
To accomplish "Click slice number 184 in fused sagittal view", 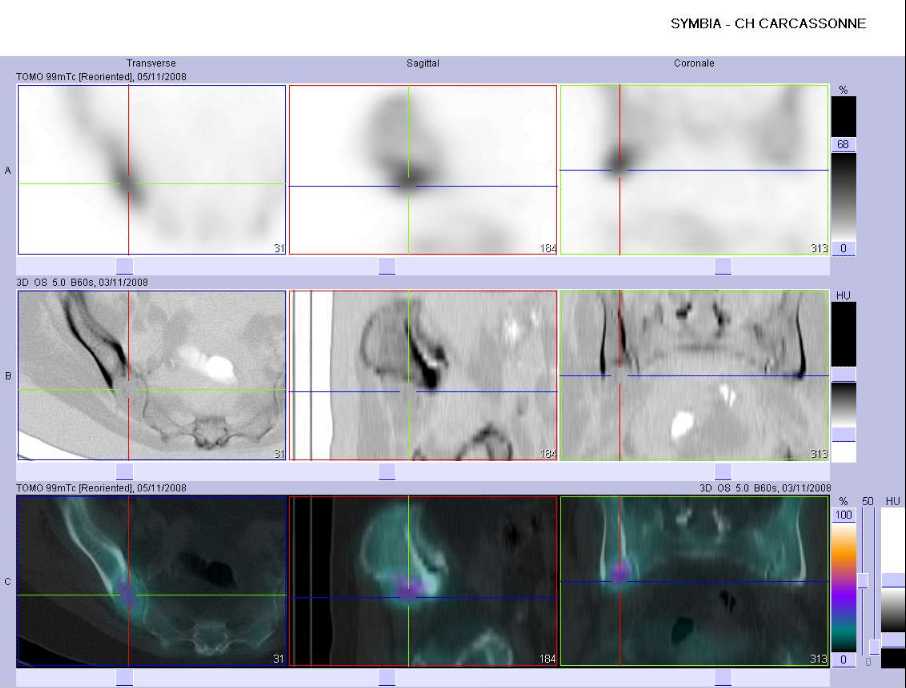I will point(548,659).
